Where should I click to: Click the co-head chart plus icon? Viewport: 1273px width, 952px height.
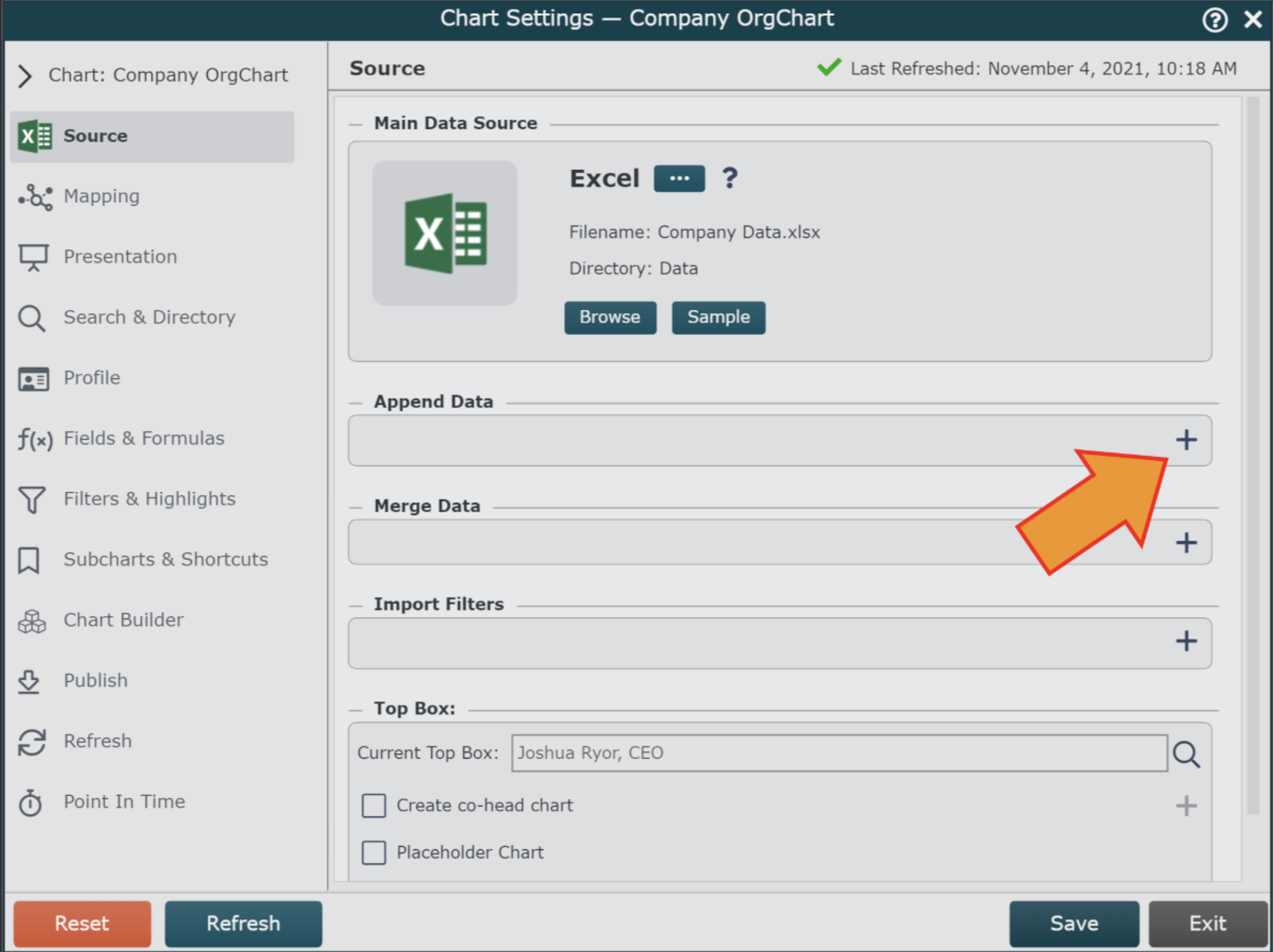[x=1186, y=806]
